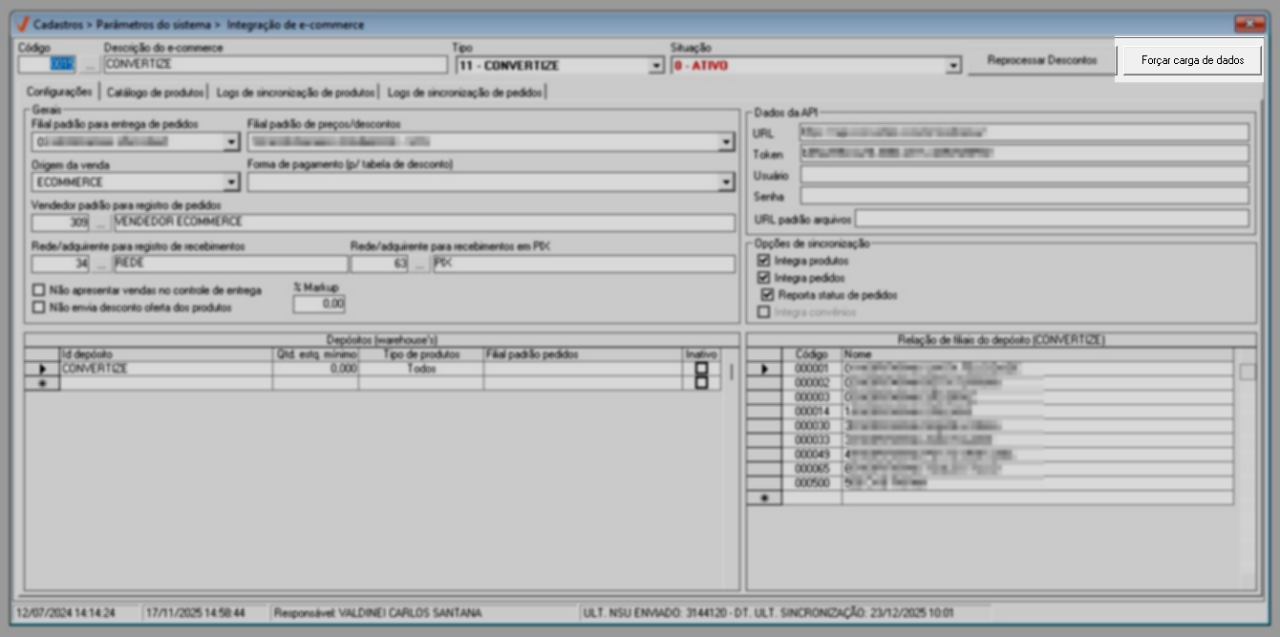Click the new-row asterisk in the Depósitos grid
Image resolution: width=1280 pixels, height=637 pixels.
click(x=42, y=382)
